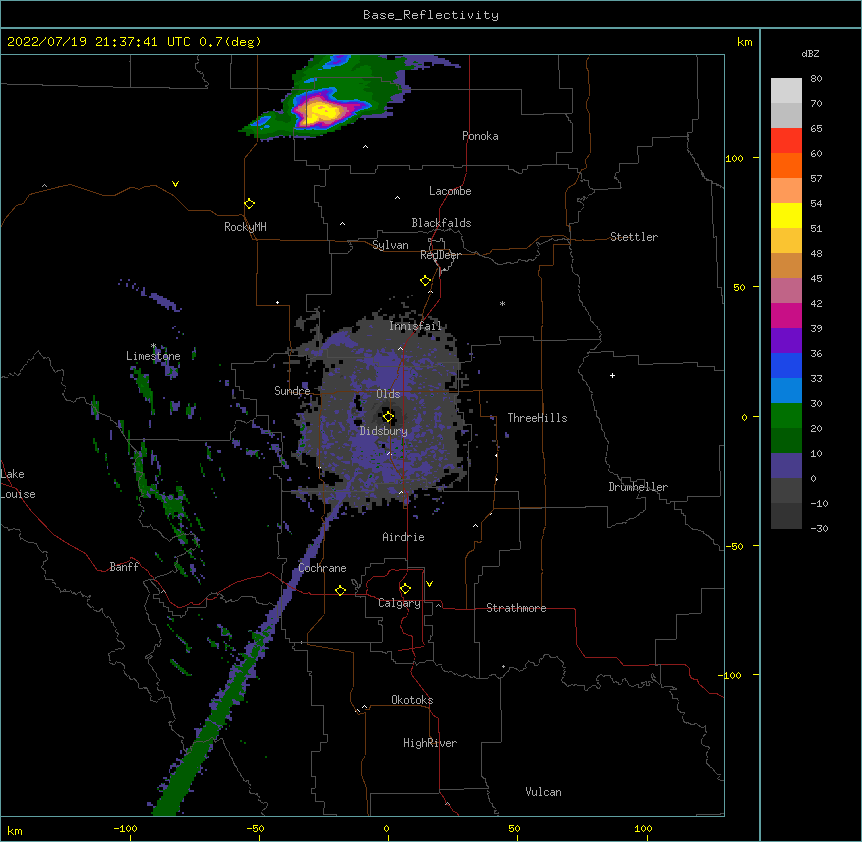Click the HighRiver label
Viewport: 862px width, 842px height.
(430, 743)
